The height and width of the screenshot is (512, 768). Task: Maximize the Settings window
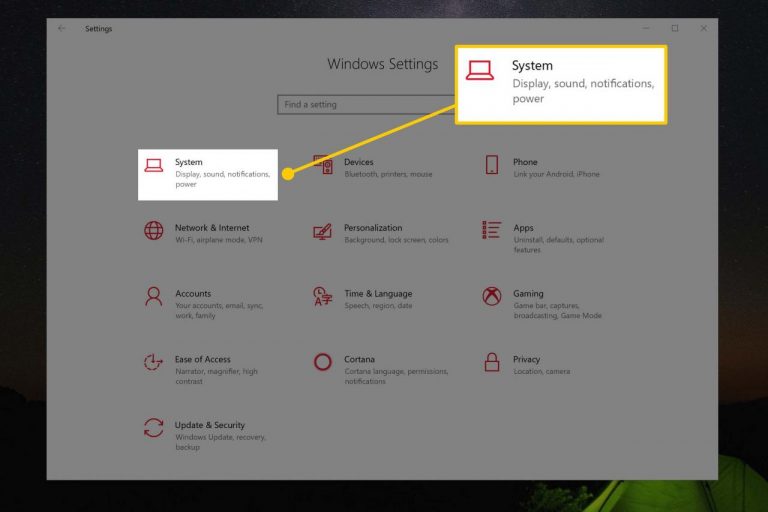675,28
